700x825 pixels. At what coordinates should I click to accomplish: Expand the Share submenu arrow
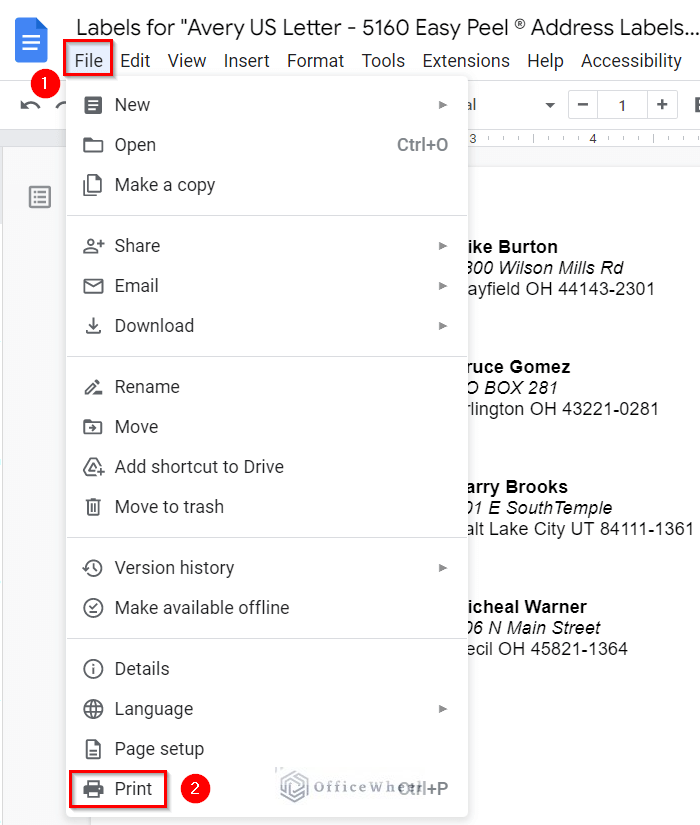443,246
